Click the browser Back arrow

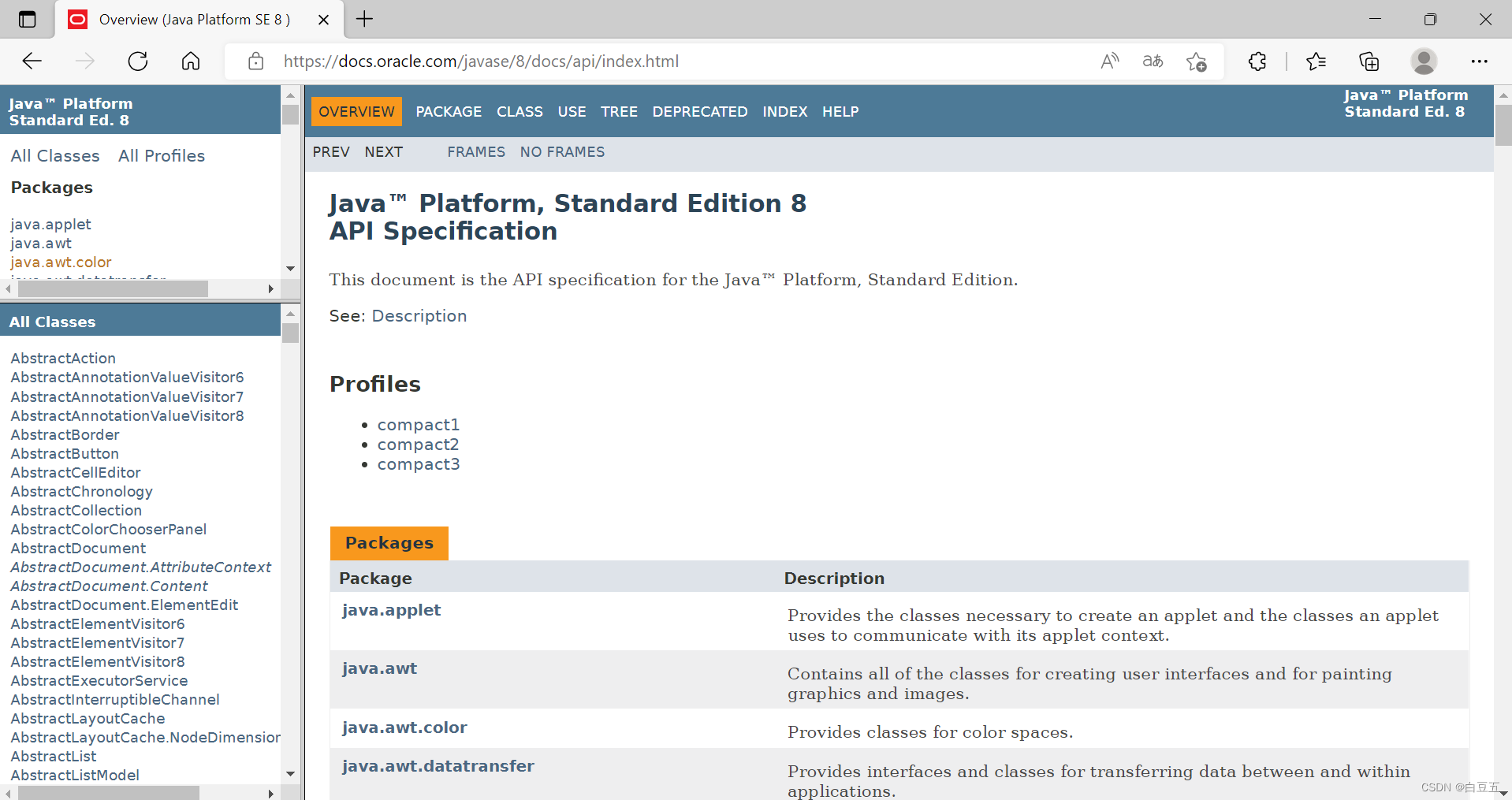point(32,61)
